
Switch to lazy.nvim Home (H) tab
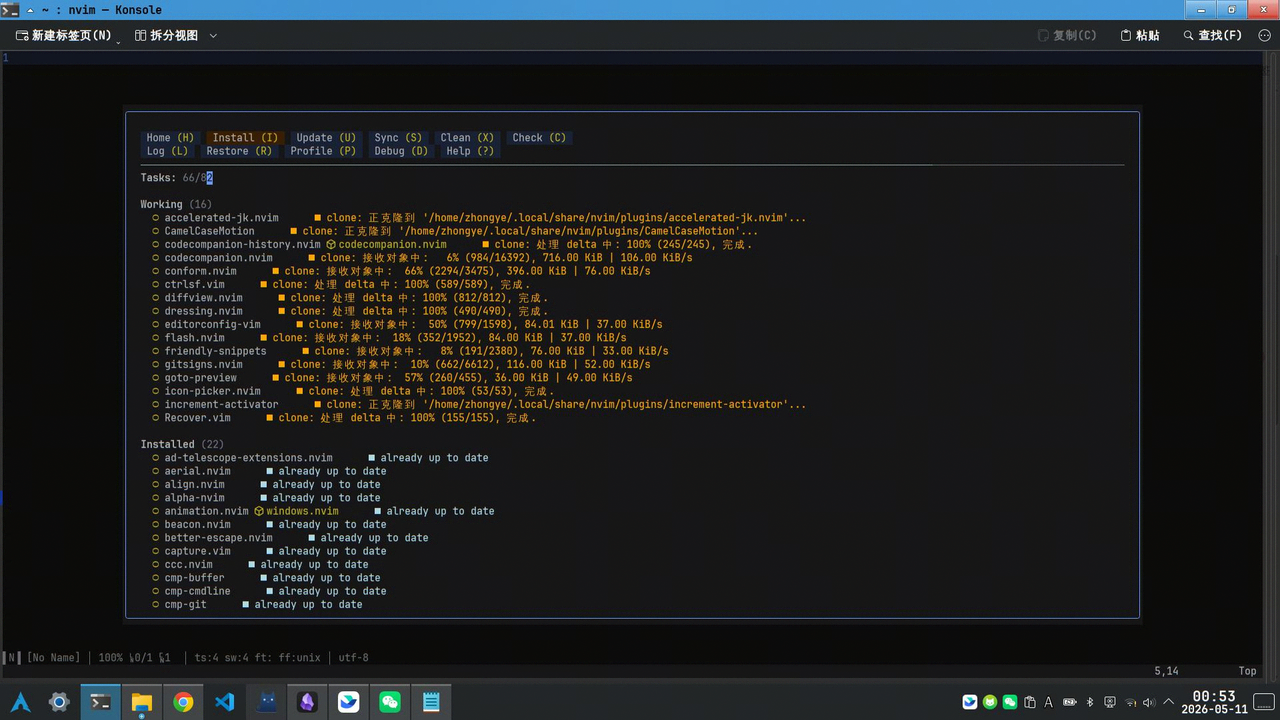[x=170, y=138]
